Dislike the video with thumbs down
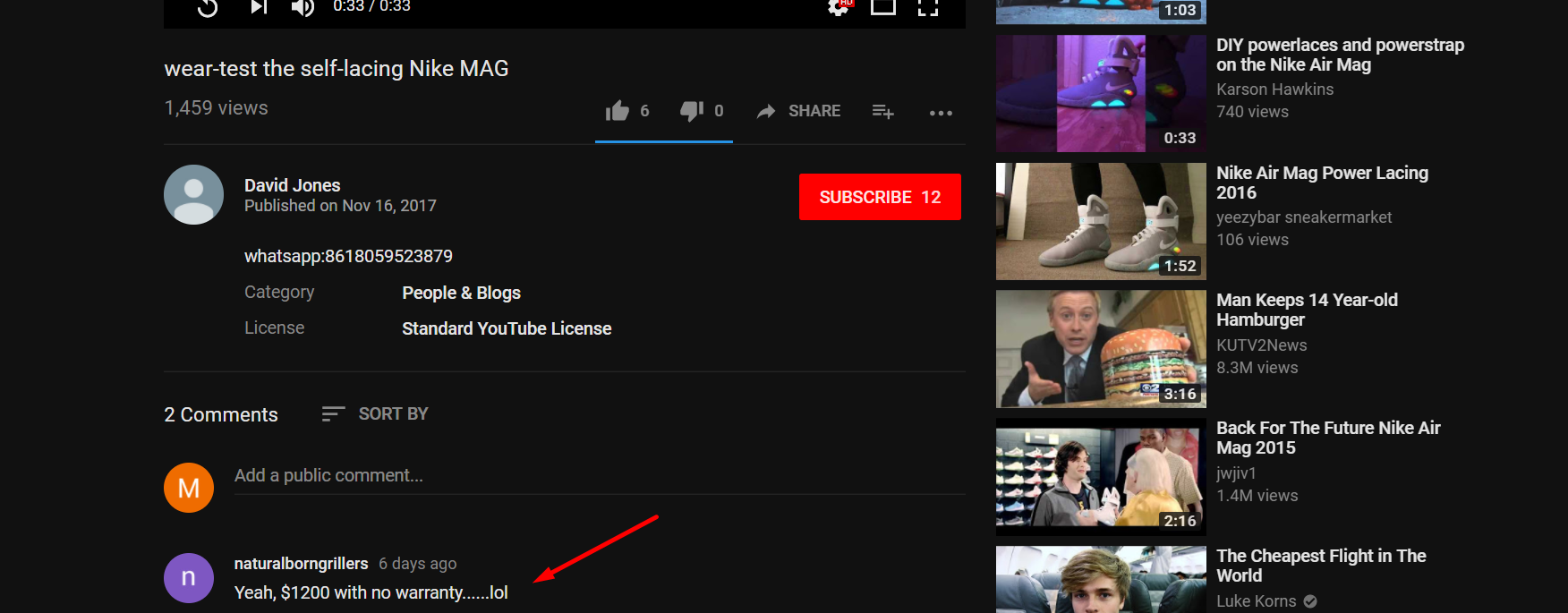The height and width of the screenshot is (613, 1568). point(692,111)
